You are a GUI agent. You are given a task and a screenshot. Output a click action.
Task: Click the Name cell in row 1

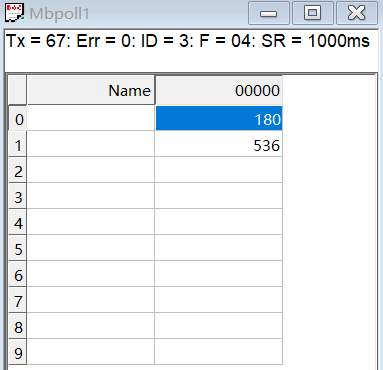(91, 144)
